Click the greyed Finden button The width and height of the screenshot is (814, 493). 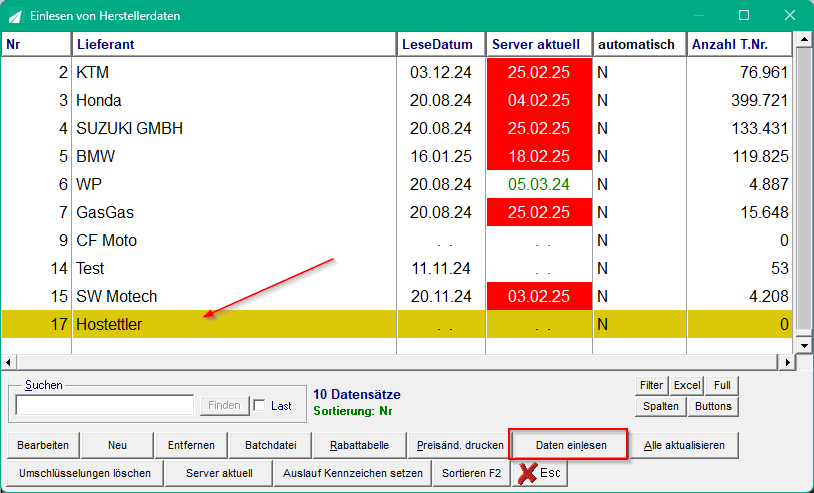(224, 405)
